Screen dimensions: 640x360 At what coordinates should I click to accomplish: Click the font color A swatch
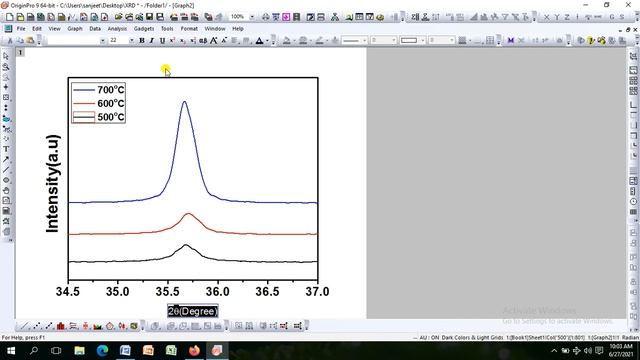[x=259, y=40]
